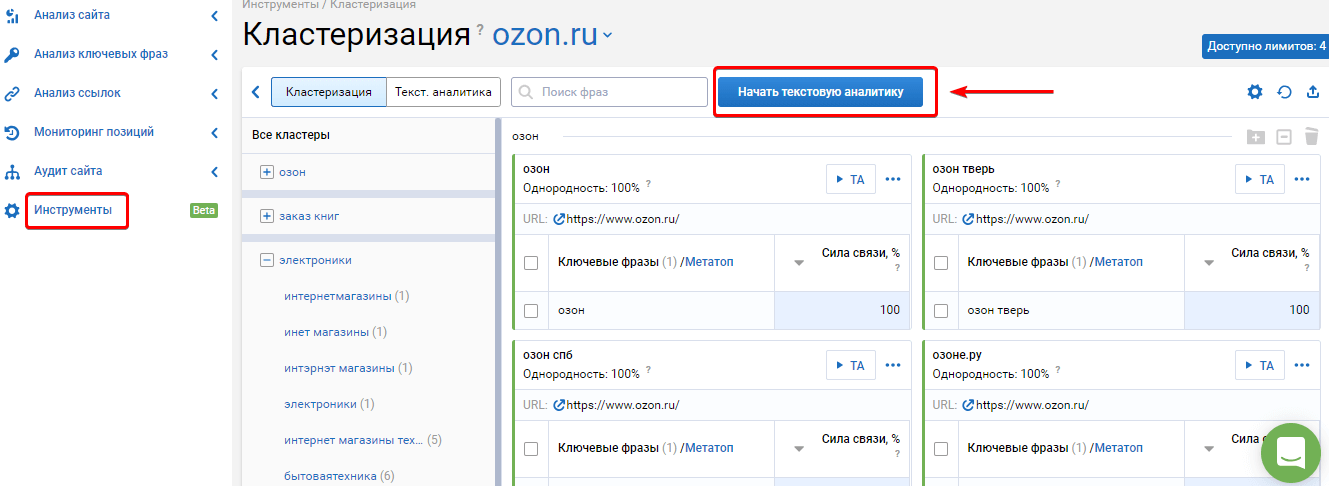Tick the checkbox for phrase озон
1329x486 pixels.
pos(531,311)
